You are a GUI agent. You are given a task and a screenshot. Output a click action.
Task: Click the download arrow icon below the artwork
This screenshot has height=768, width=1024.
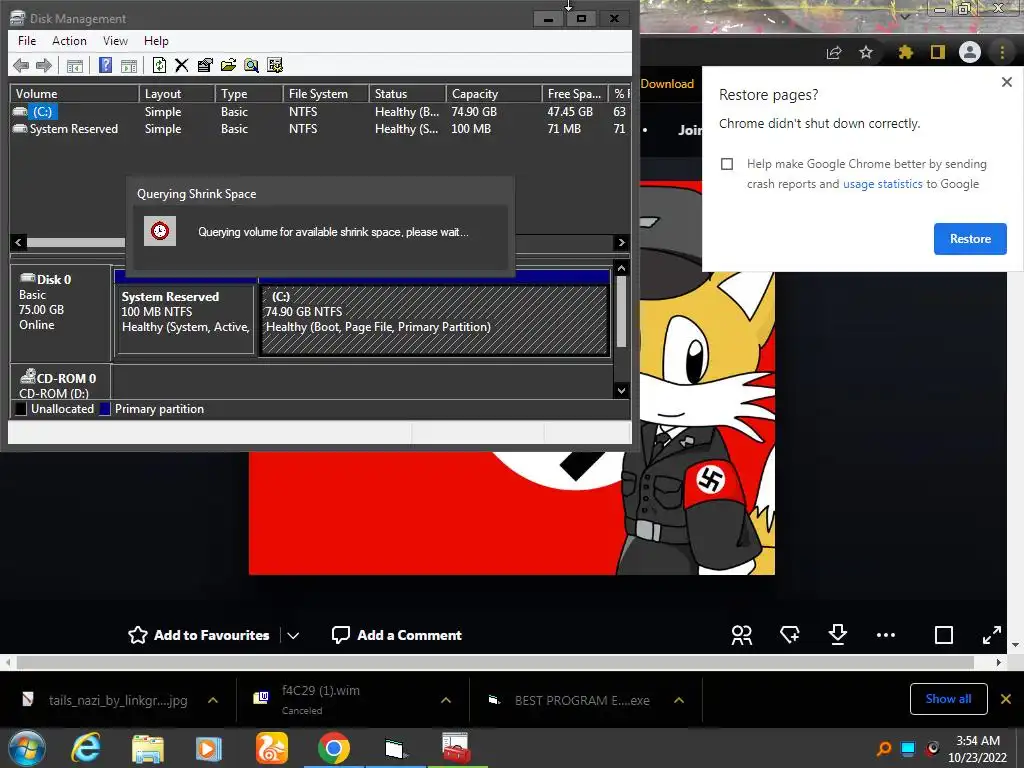(837, 634)
